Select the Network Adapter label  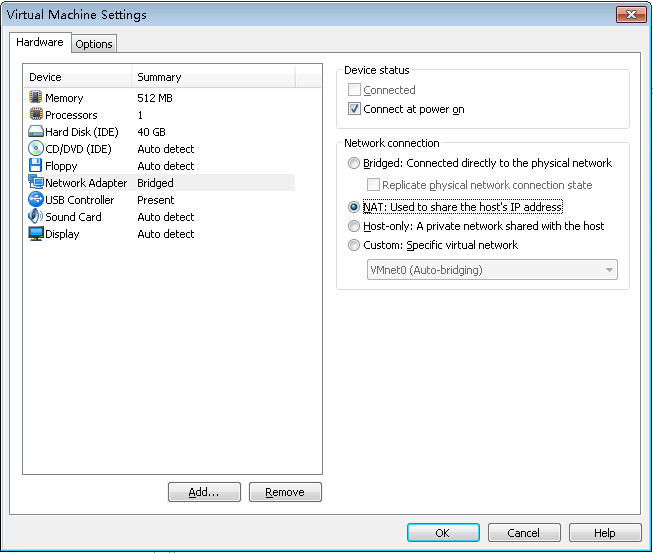pos(86,183)
